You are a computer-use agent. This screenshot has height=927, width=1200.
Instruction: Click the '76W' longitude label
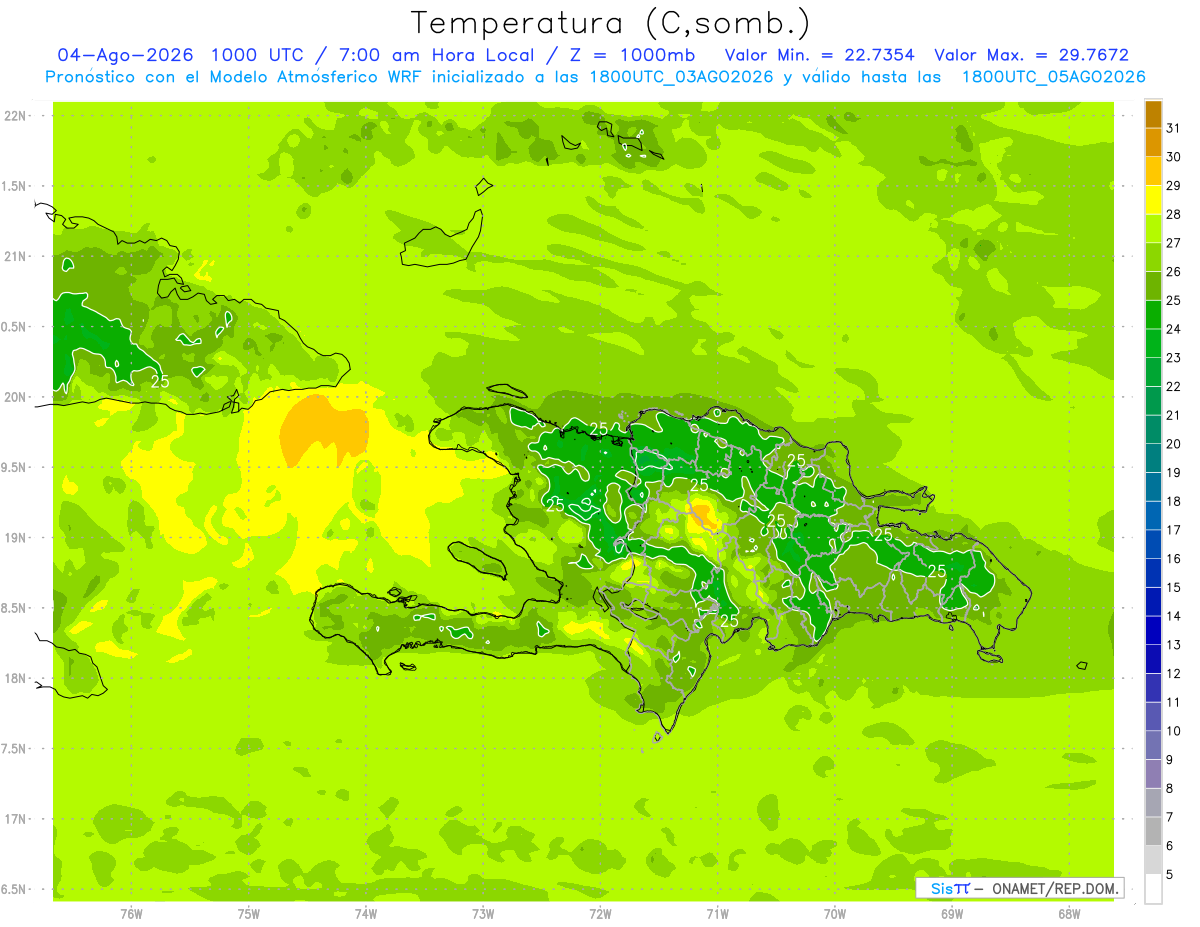click(x=131, y=914)
